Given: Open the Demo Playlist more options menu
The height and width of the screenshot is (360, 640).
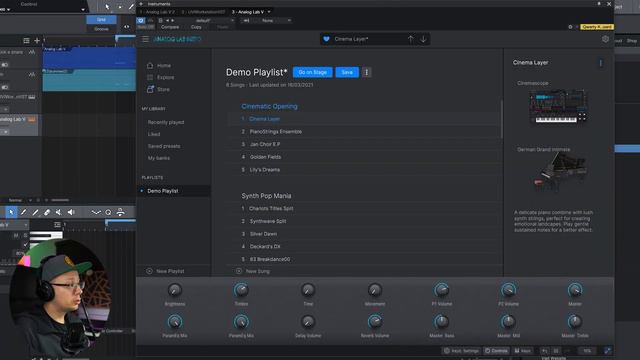Looking at the screenshot, I should click(367, 72).
